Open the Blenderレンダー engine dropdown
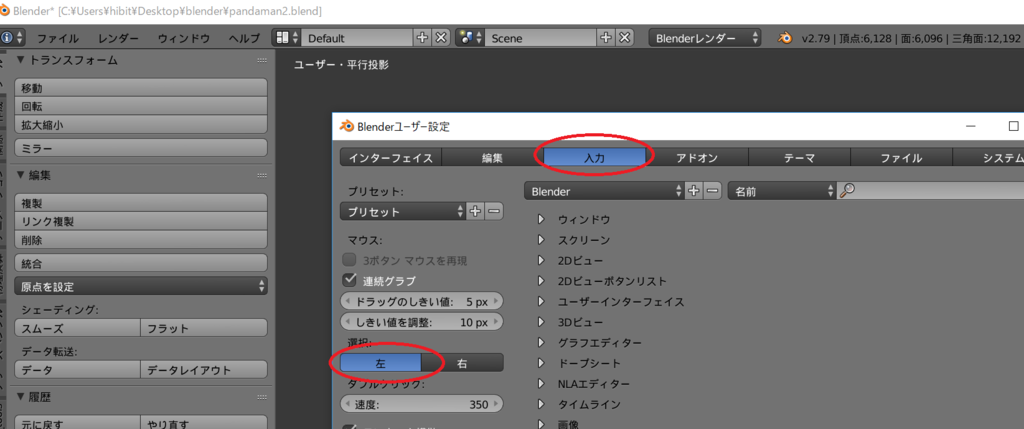Viewport: 1024px width, 429px height. point(705,38)
